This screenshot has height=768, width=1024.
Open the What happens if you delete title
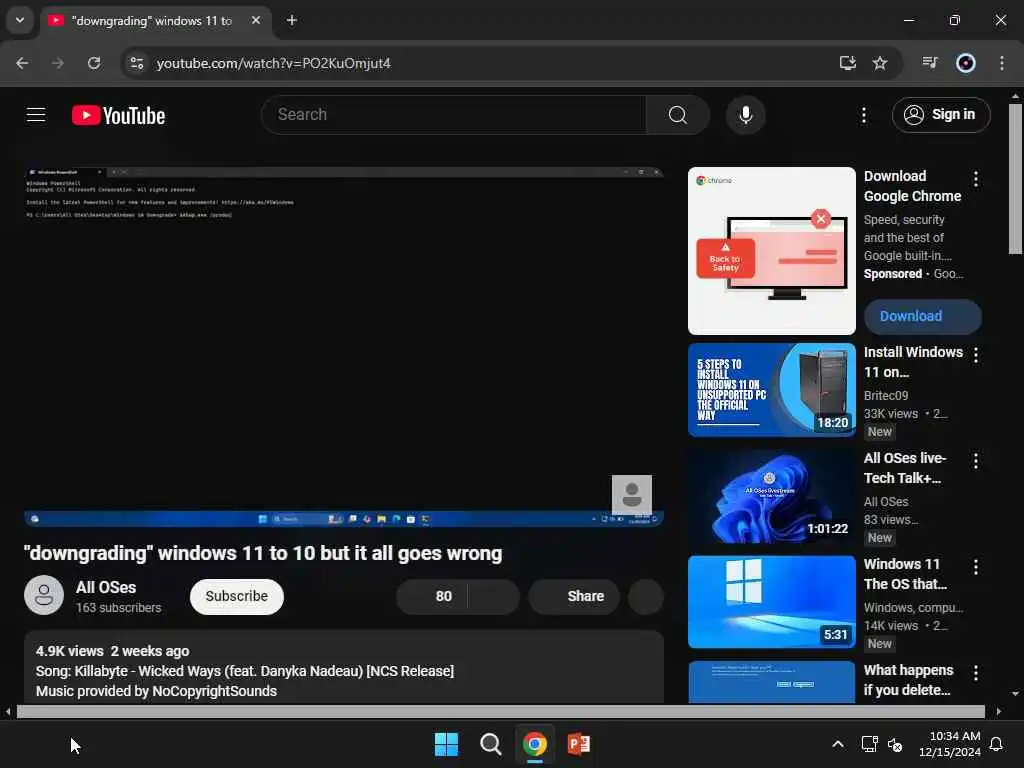(x=908, y=680)
